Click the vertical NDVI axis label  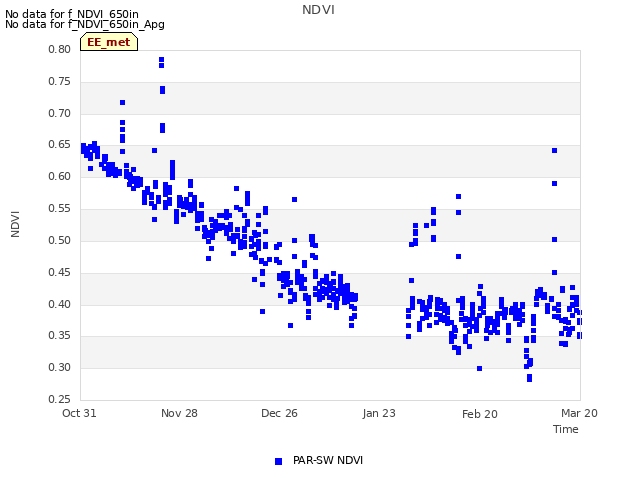coord(15,224)
